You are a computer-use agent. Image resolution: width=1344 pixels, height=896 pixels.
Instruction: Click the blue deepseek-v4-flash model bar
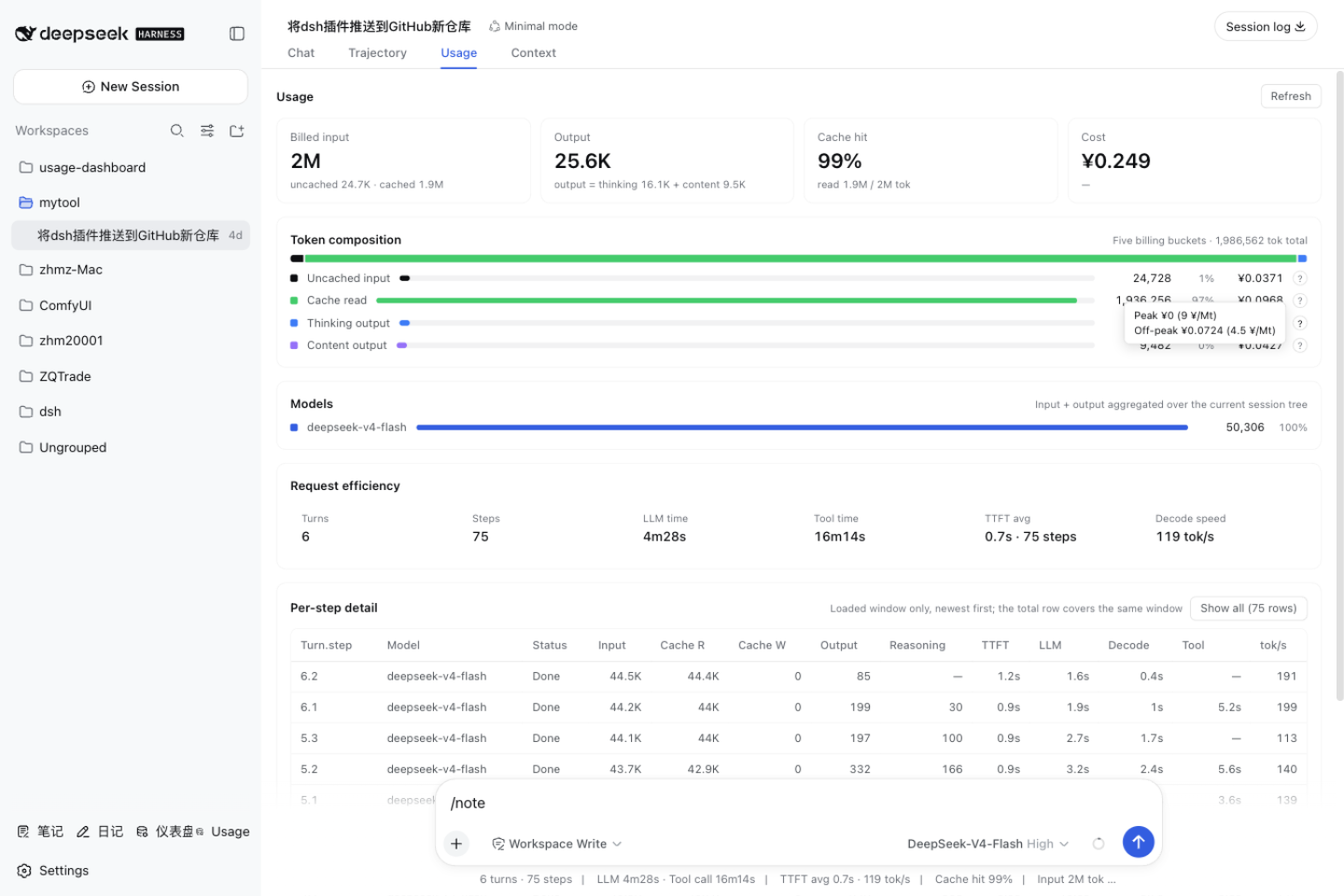pos(802,427)
